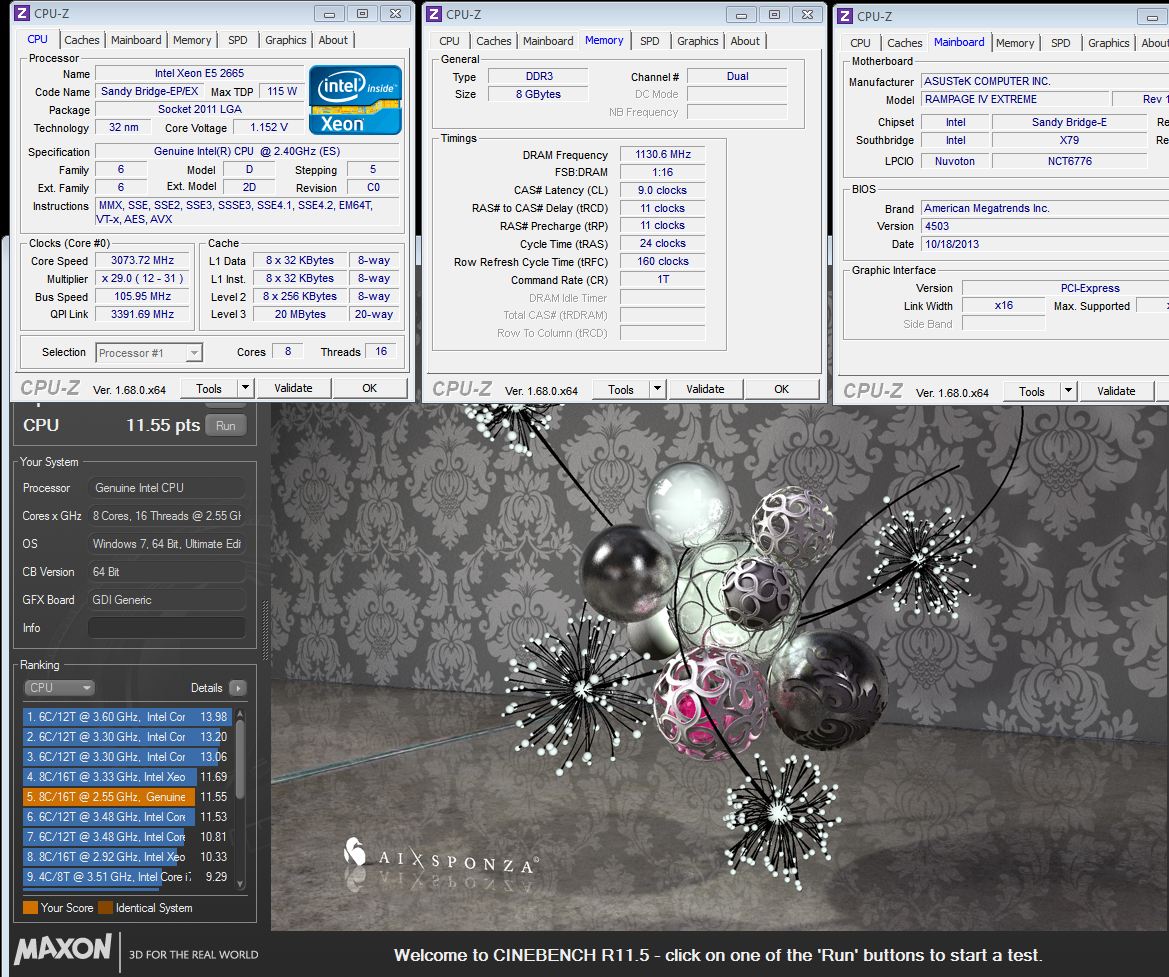Open Mainboard tab in left CPU-Z window
This screenshot has width=1169, height=977.
pyautogui.click(x=136, y=40)
